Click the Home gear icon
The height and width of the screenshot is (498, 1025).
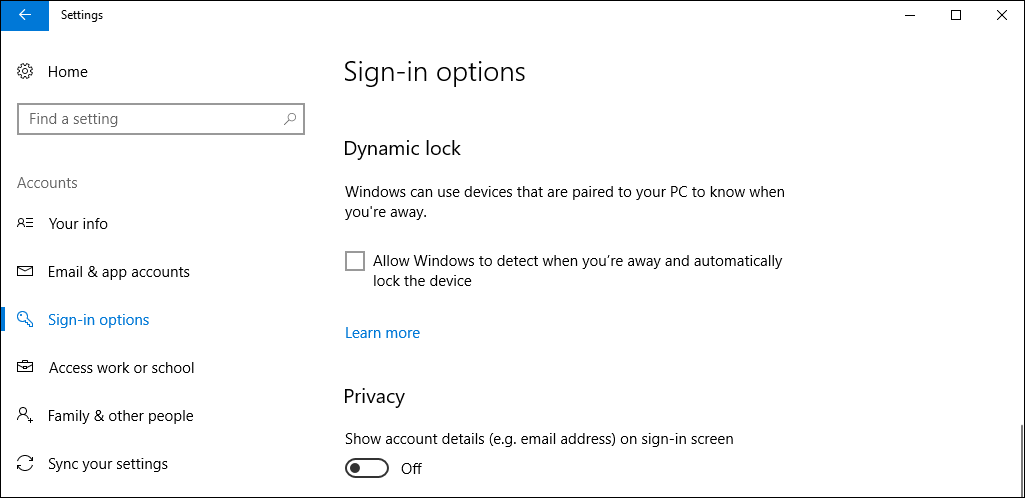click(x=26, y=72)
